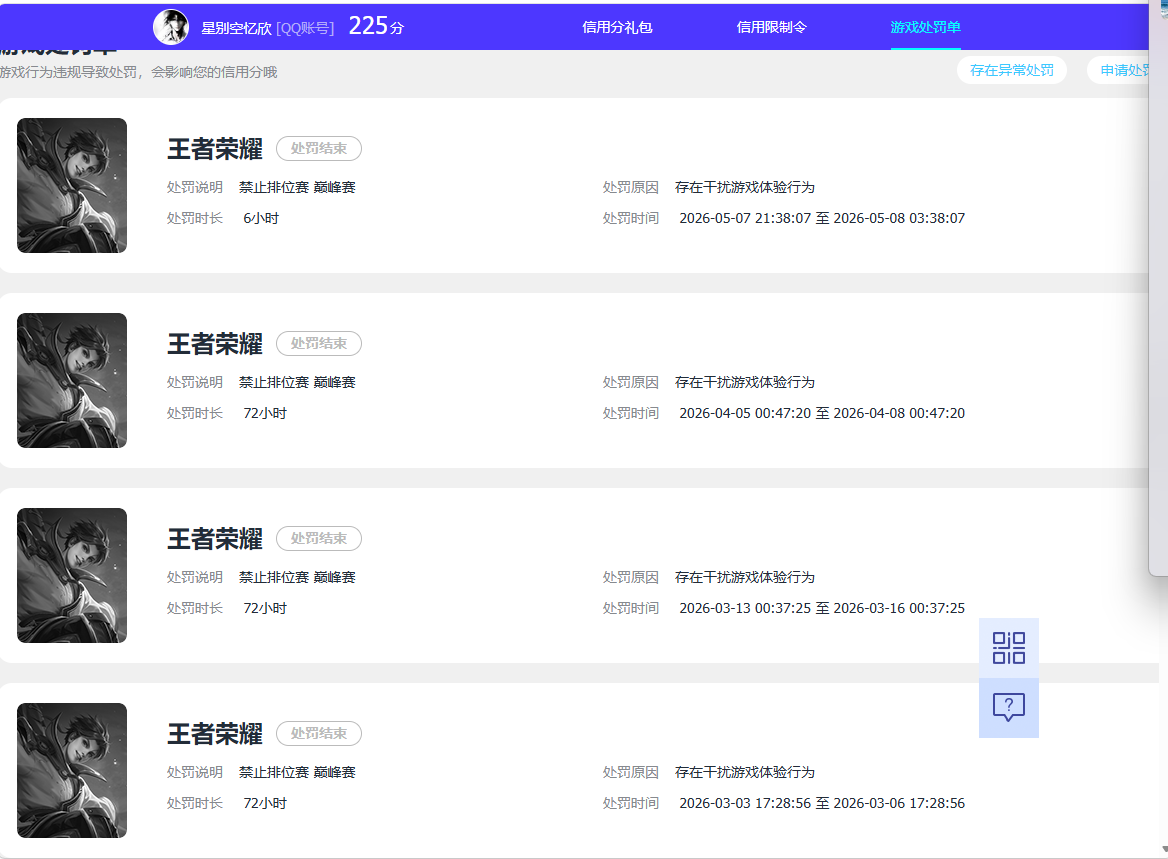Click 处罚结束 badge on the 2026-05-07 penalty
This screenshot has height=859, width=1168.
coord(319,148)
